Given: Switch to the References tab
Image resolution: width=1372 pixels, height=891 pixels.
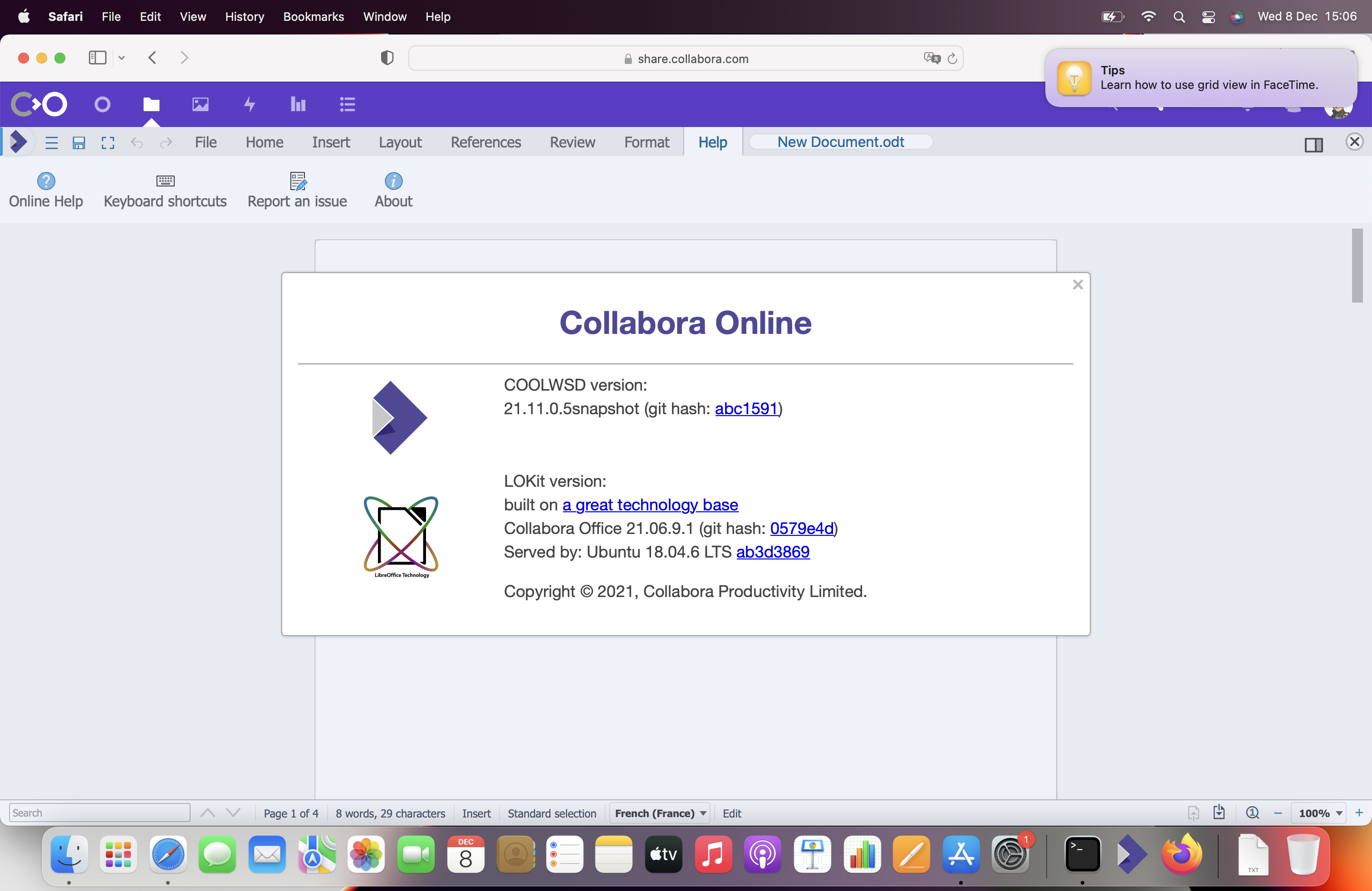Looking at the screenshot, I should [485, 142].
